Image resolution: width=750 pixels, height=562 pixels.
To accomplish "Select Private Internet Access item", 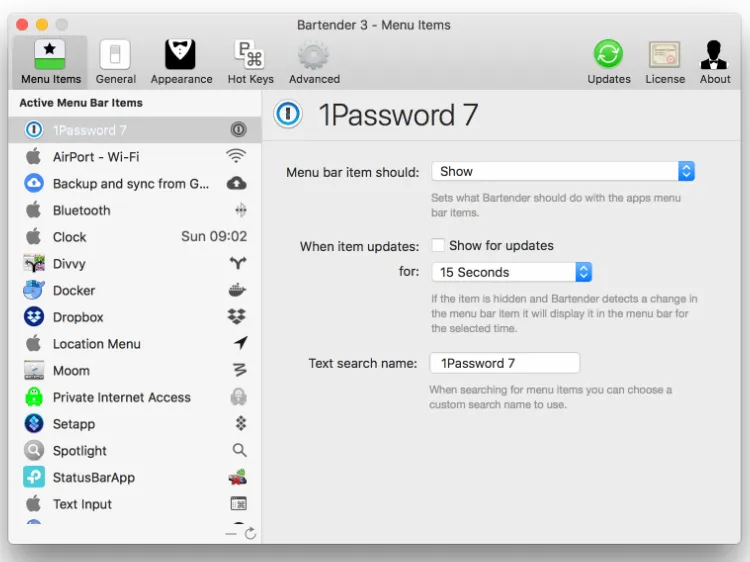I will point(135,397).
